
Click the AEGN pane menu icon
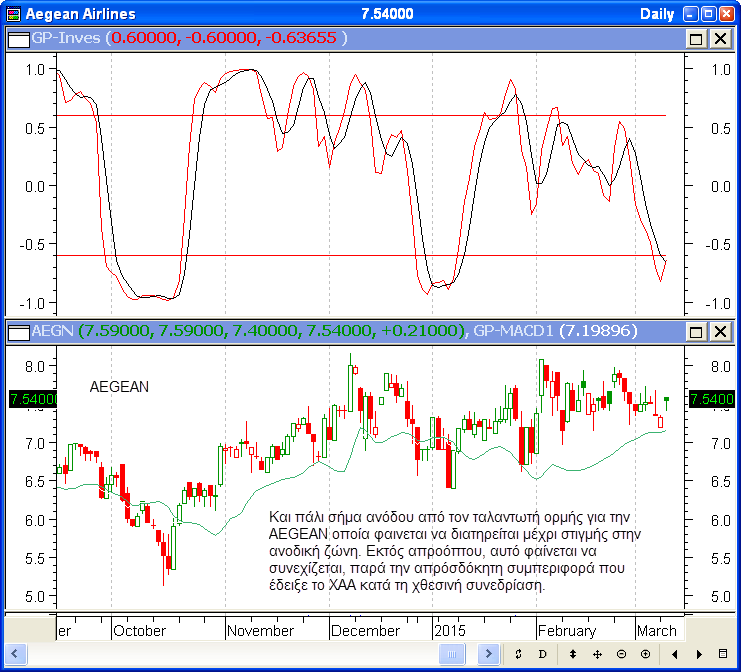pyautogui.click(x=18, y=332)
